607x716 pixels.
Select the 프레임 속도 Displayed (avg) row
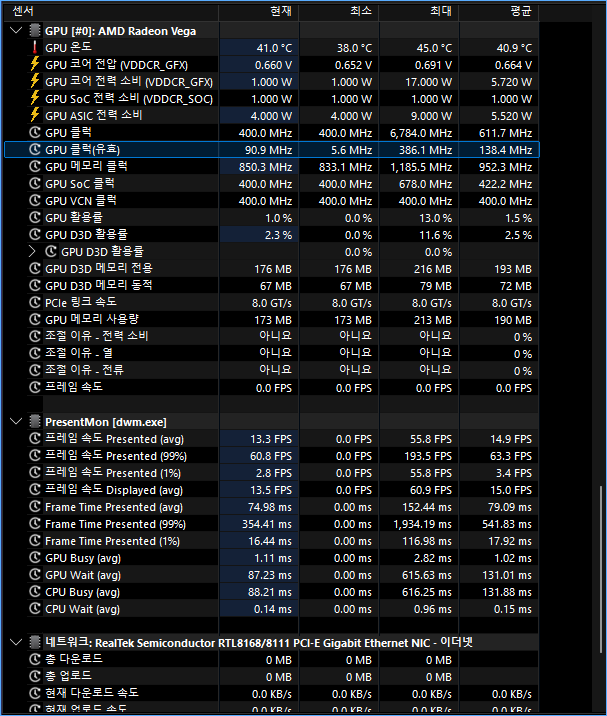coord(271,490)
